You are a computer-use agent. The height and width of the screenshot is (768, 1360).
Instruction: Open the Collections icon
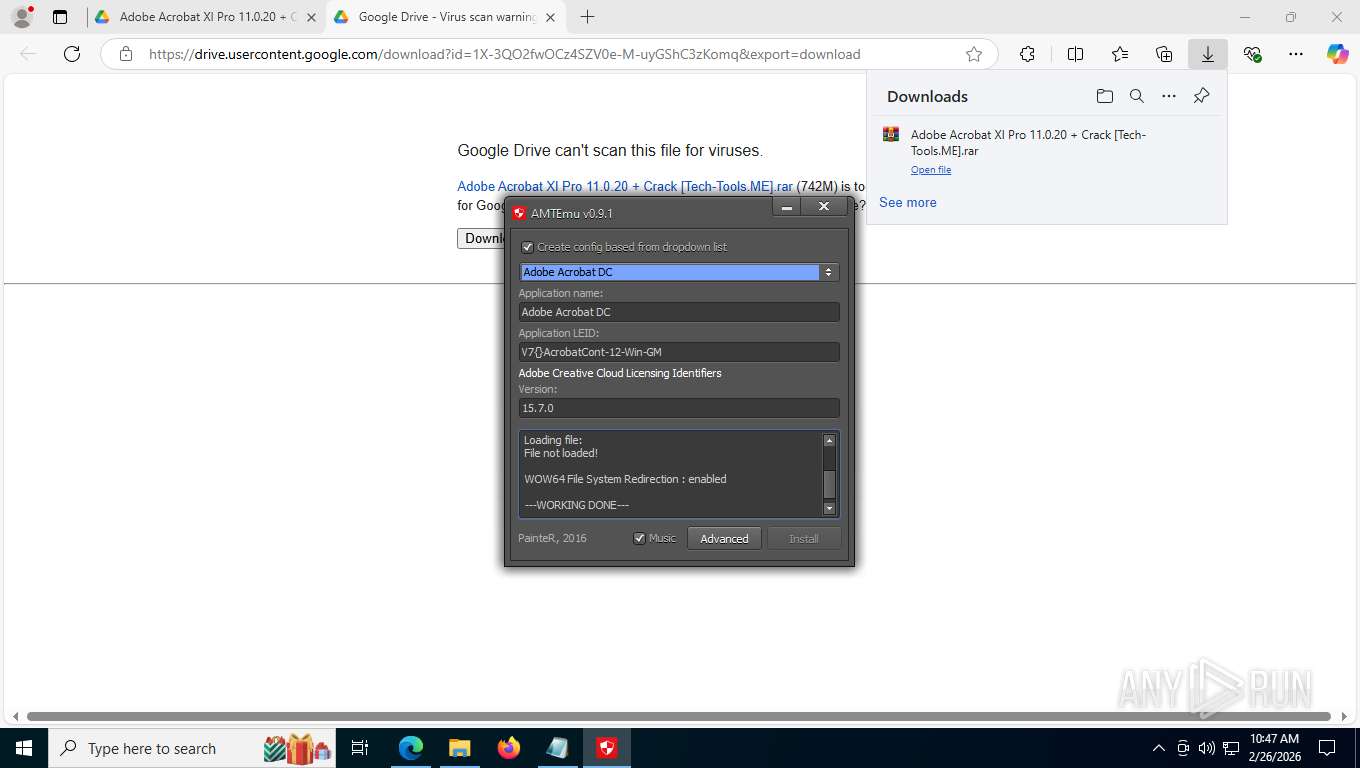pyautogui.click(x=1164, y=54)
